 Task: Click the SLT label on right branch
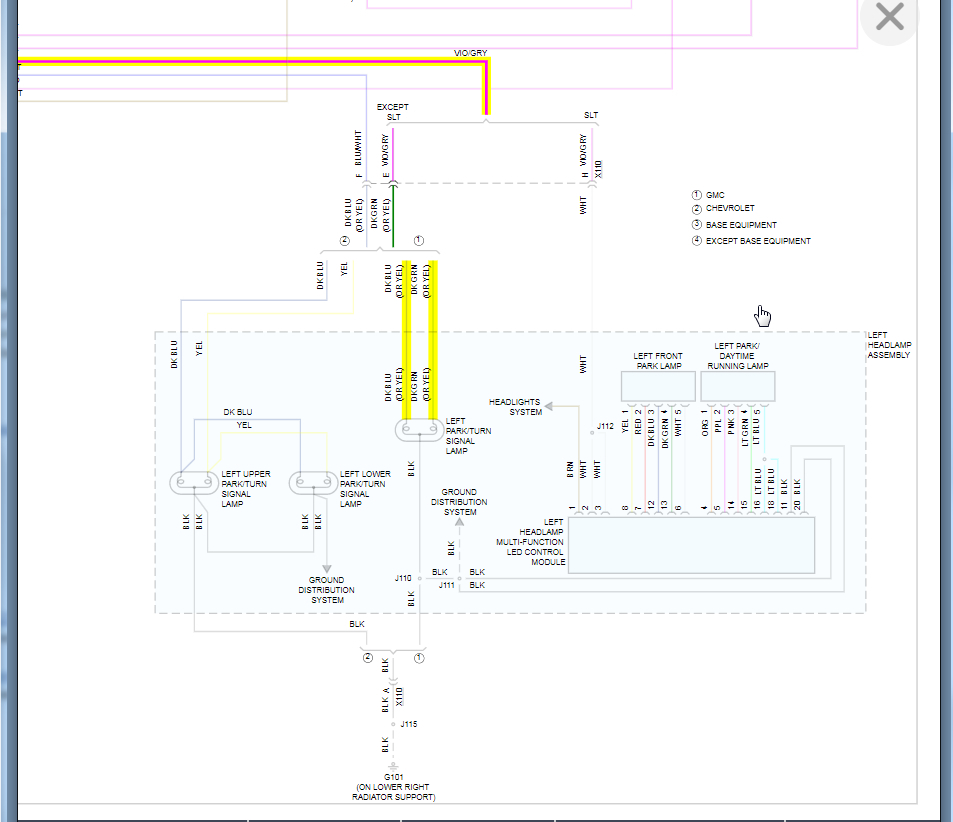click(591, 115)
